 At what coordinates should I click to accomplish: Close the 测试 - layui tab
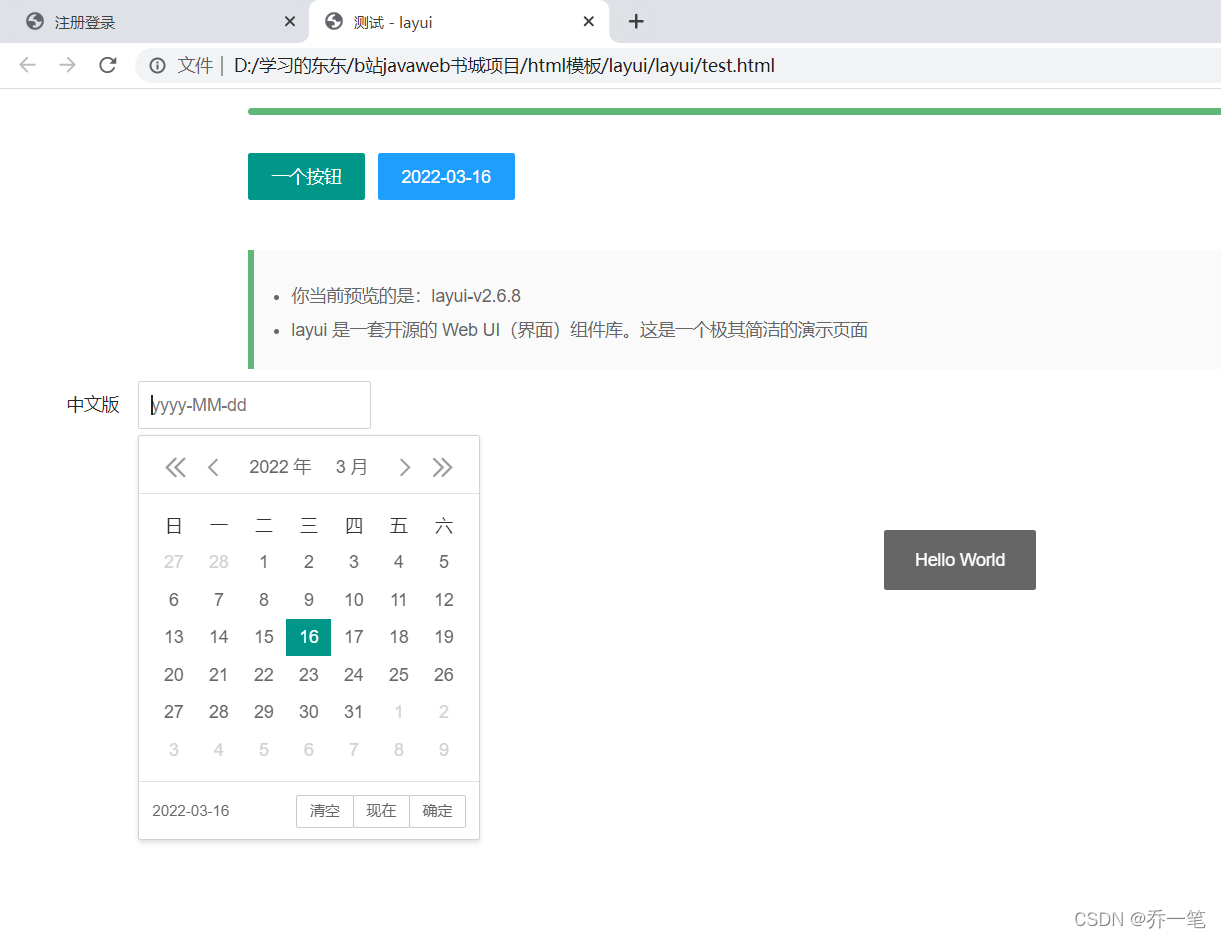589,22
